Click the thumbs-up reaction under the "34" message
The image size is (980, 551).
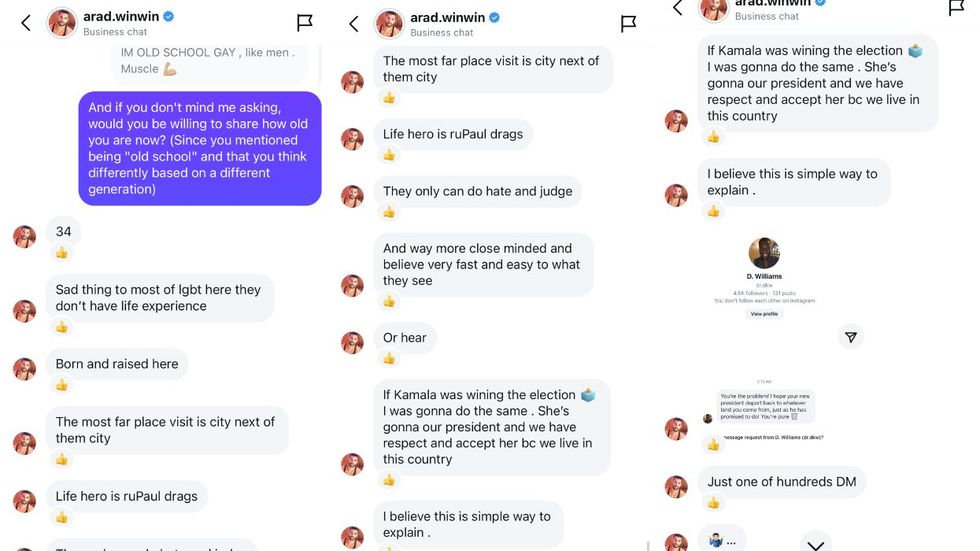click(x=62, y=253)
